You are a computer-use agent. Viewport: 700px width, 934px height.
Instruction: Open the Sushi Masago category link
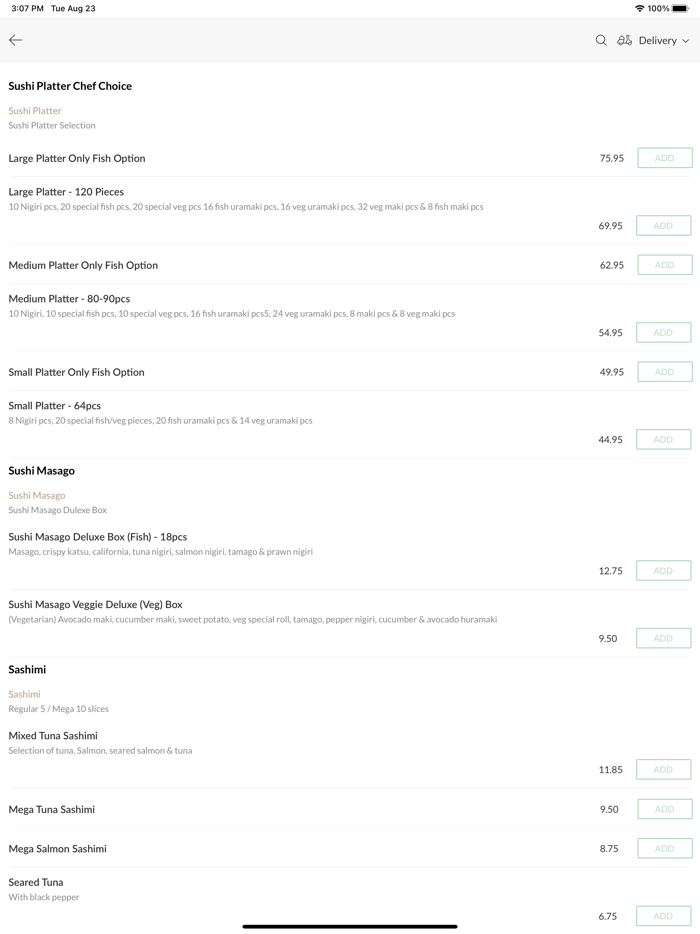tap(37, 495)
